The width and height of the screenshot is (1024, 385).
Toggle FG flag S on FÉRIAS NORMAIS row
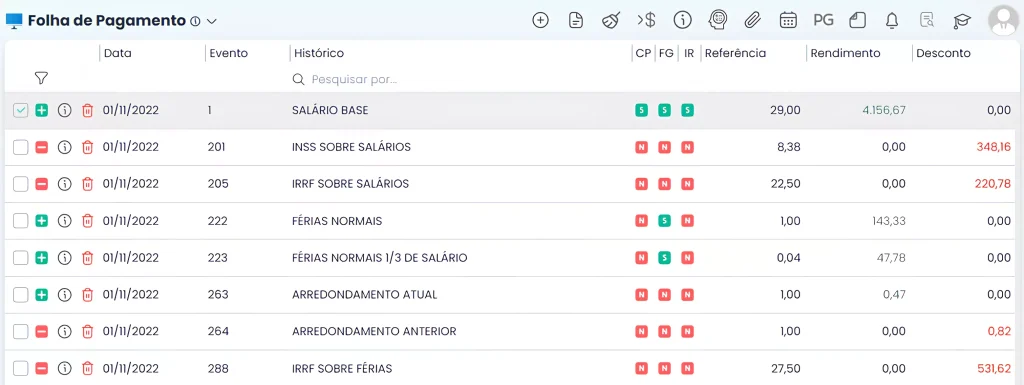(x=664, y=221)
